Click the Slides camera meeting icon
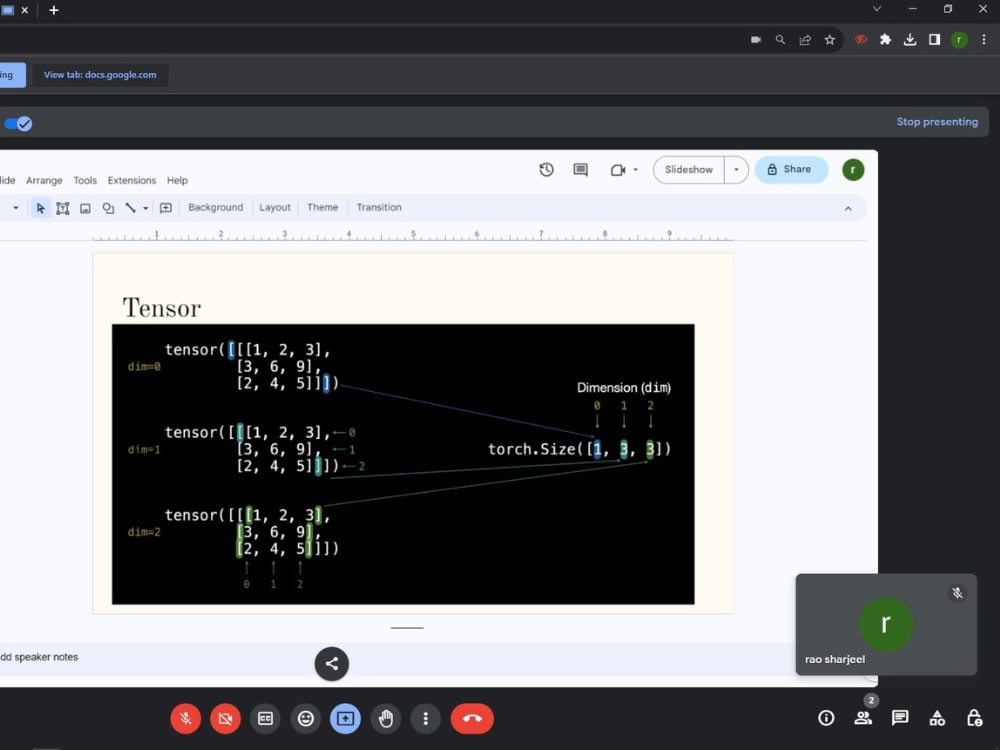This screenshot has height=750, width=1000. 617,170
